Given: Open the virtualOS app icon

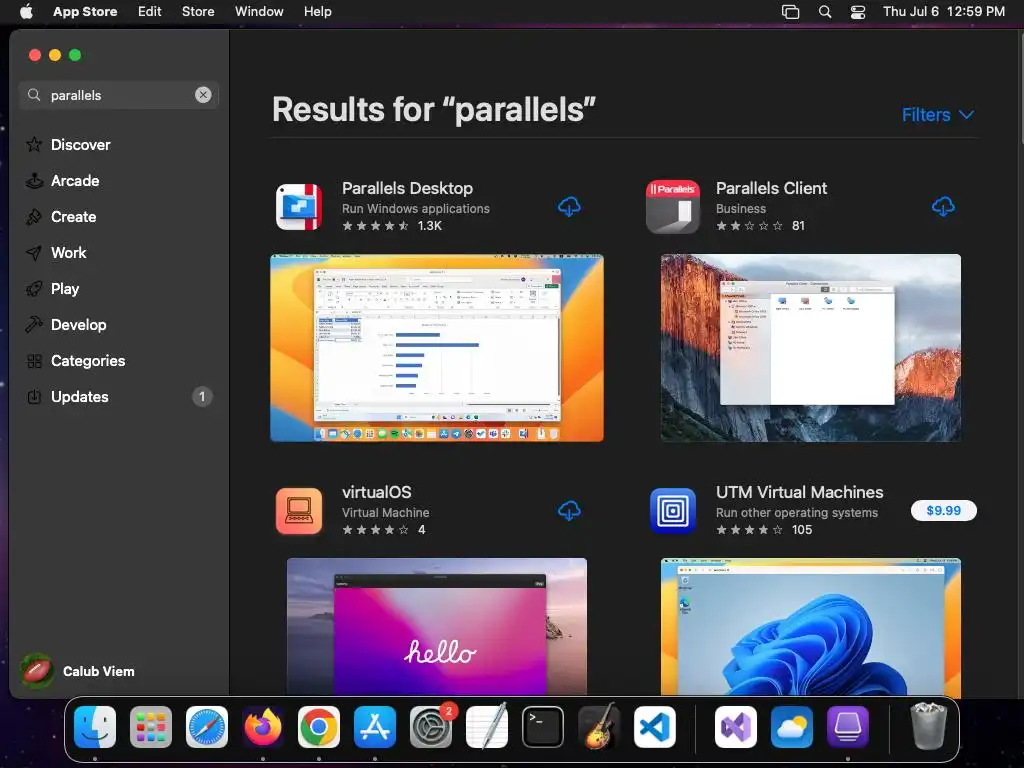Looking at the screenshot, I should click(299, 511).
